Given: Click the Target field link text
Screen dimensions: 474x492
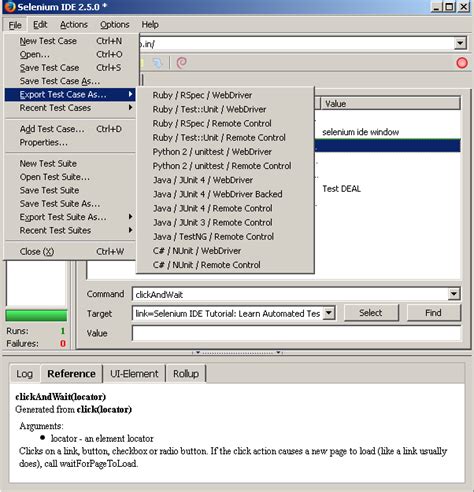Looking at the screenshot, I should 228,314.
